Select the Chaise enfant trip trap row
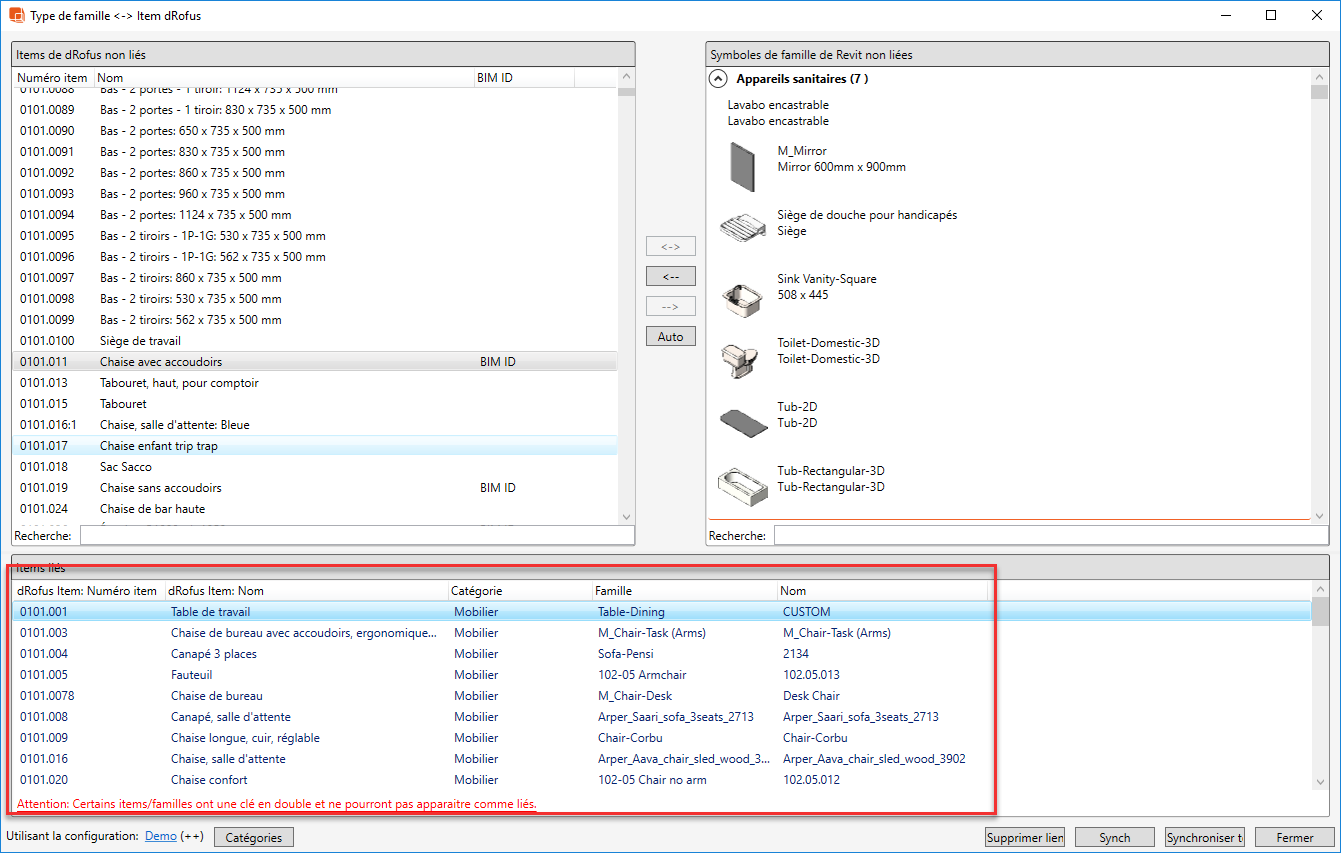1341x853 pixels. (x=159, y=446)
